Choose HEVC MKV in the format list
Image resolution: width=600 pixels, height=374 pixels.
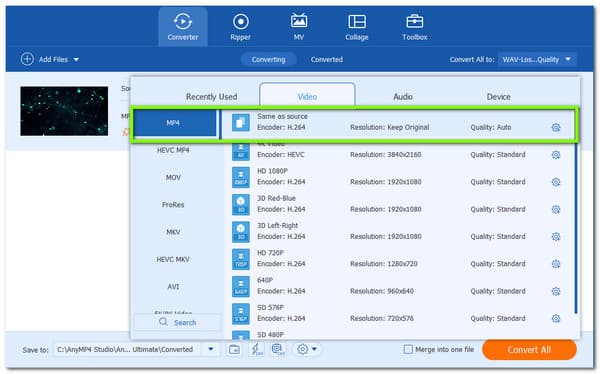pyautogui.click(x=173, y=260)
